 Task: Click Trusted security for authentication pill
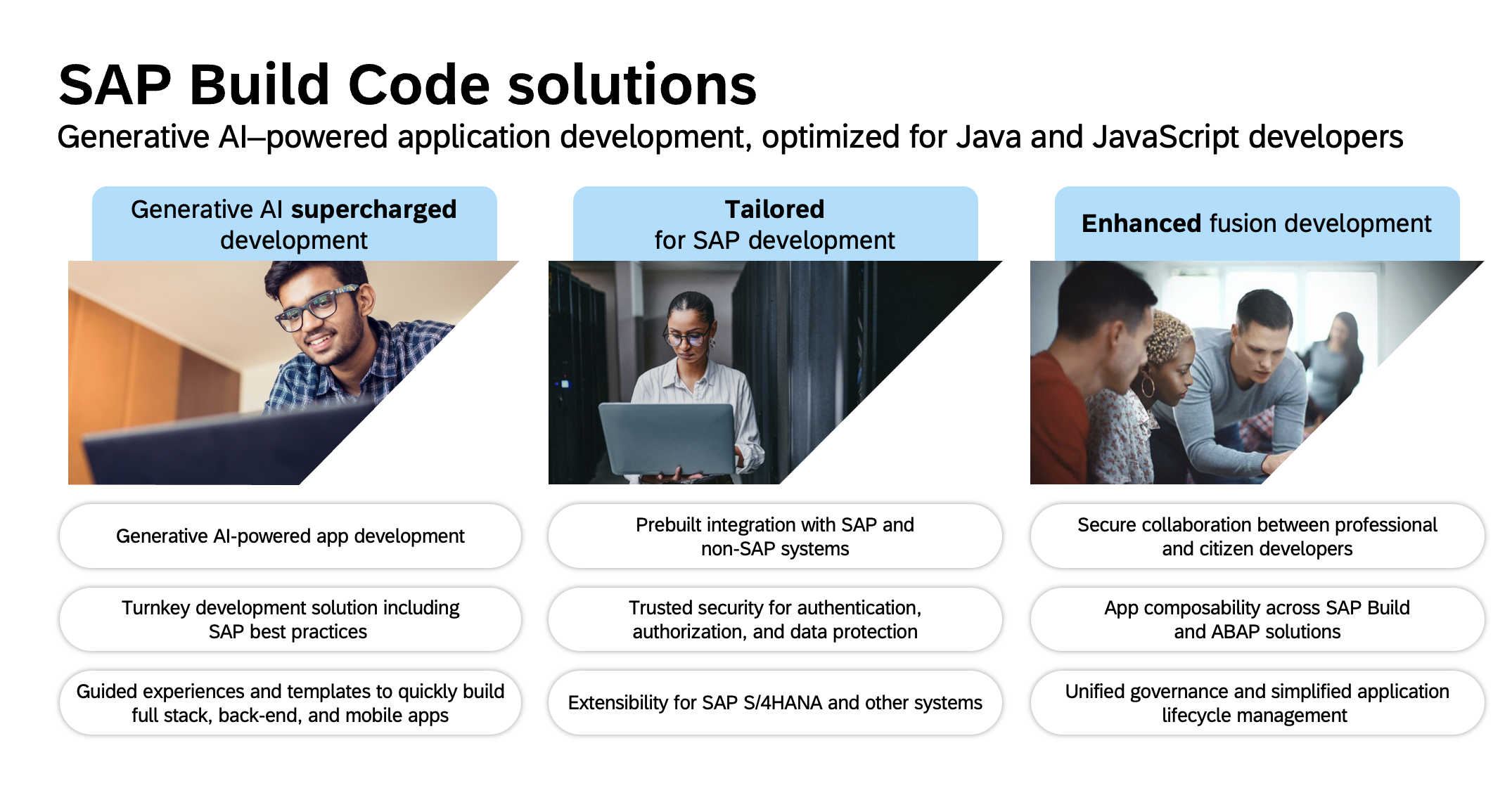(x=774, y=619)
